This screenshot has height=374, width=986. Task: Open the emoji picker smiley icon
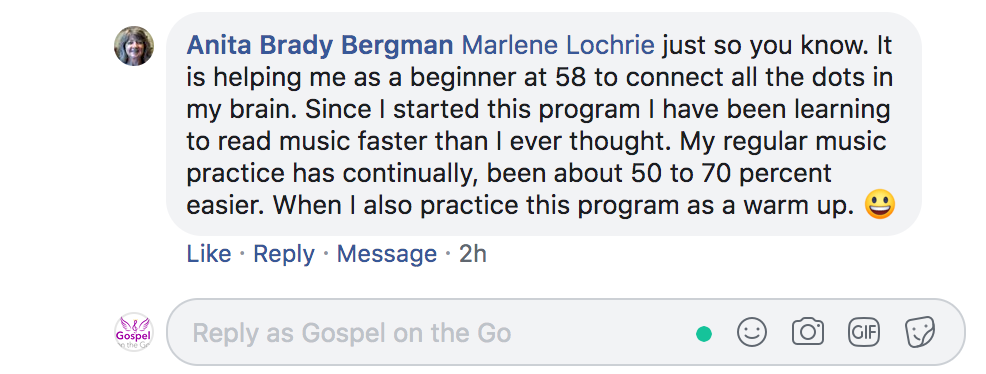click(x=751, y=332)
